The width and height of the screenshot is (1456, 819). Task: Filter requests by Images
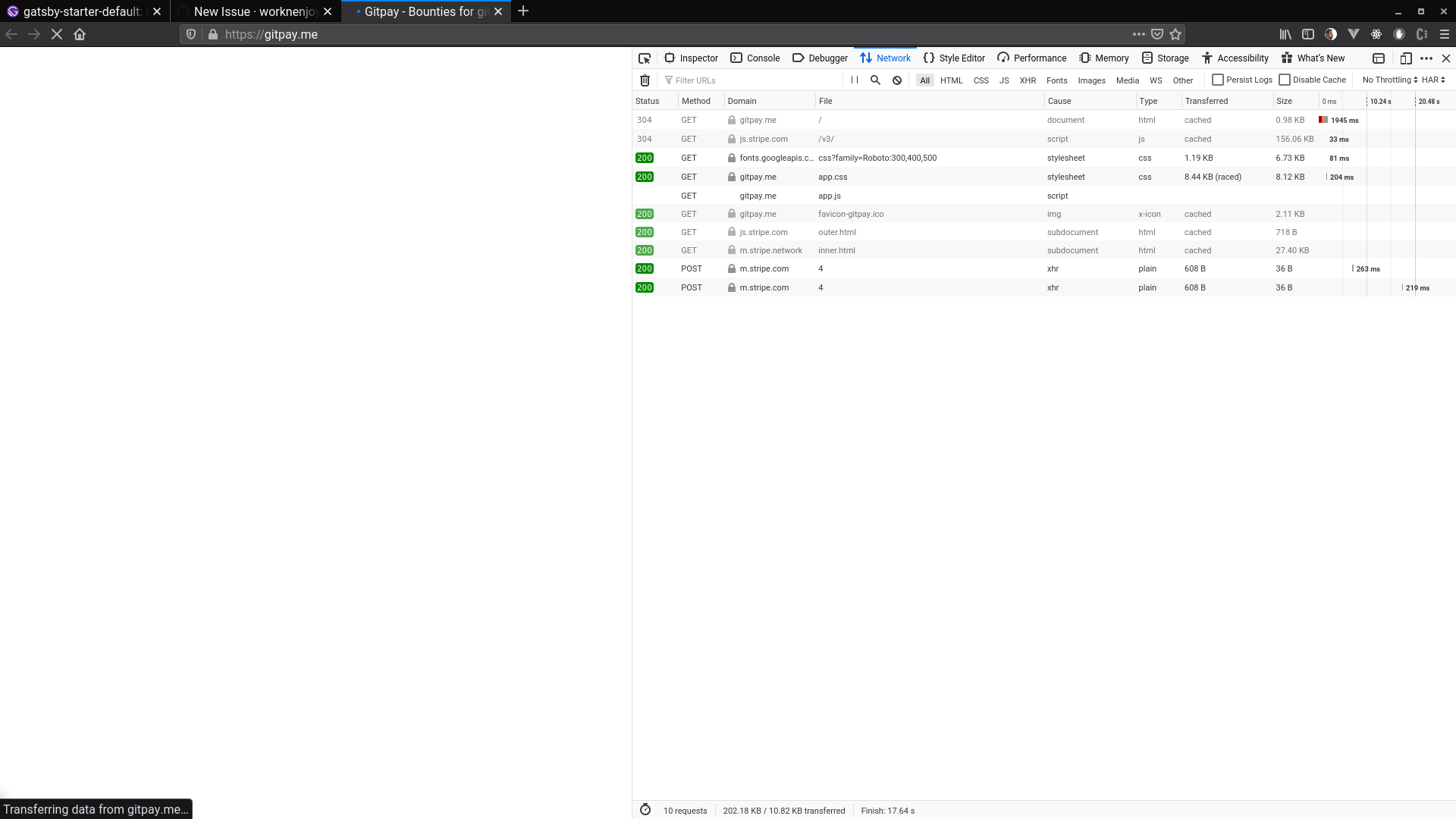(x=1091, y=80)
